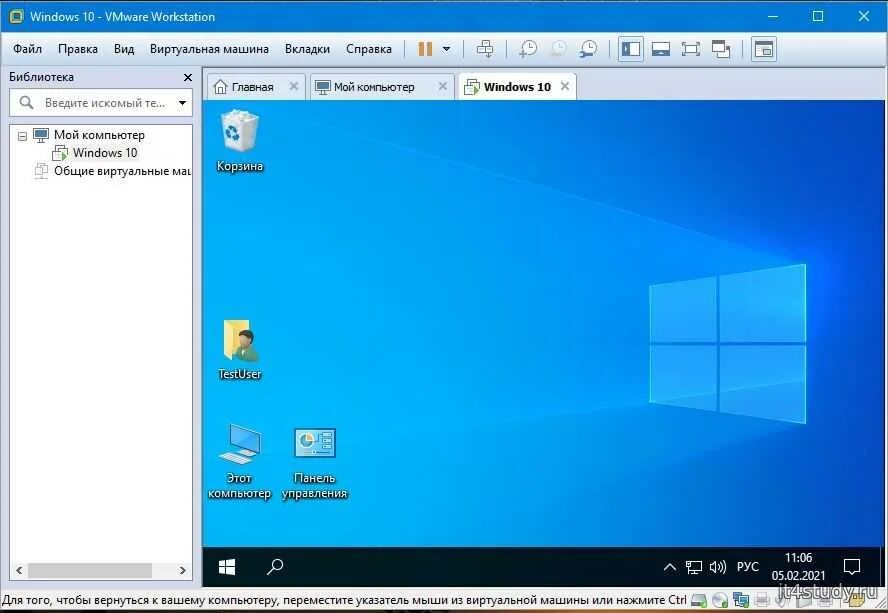
Task: Select the Этот компьютер desktop icon
Action: click(x=240, y=462)
